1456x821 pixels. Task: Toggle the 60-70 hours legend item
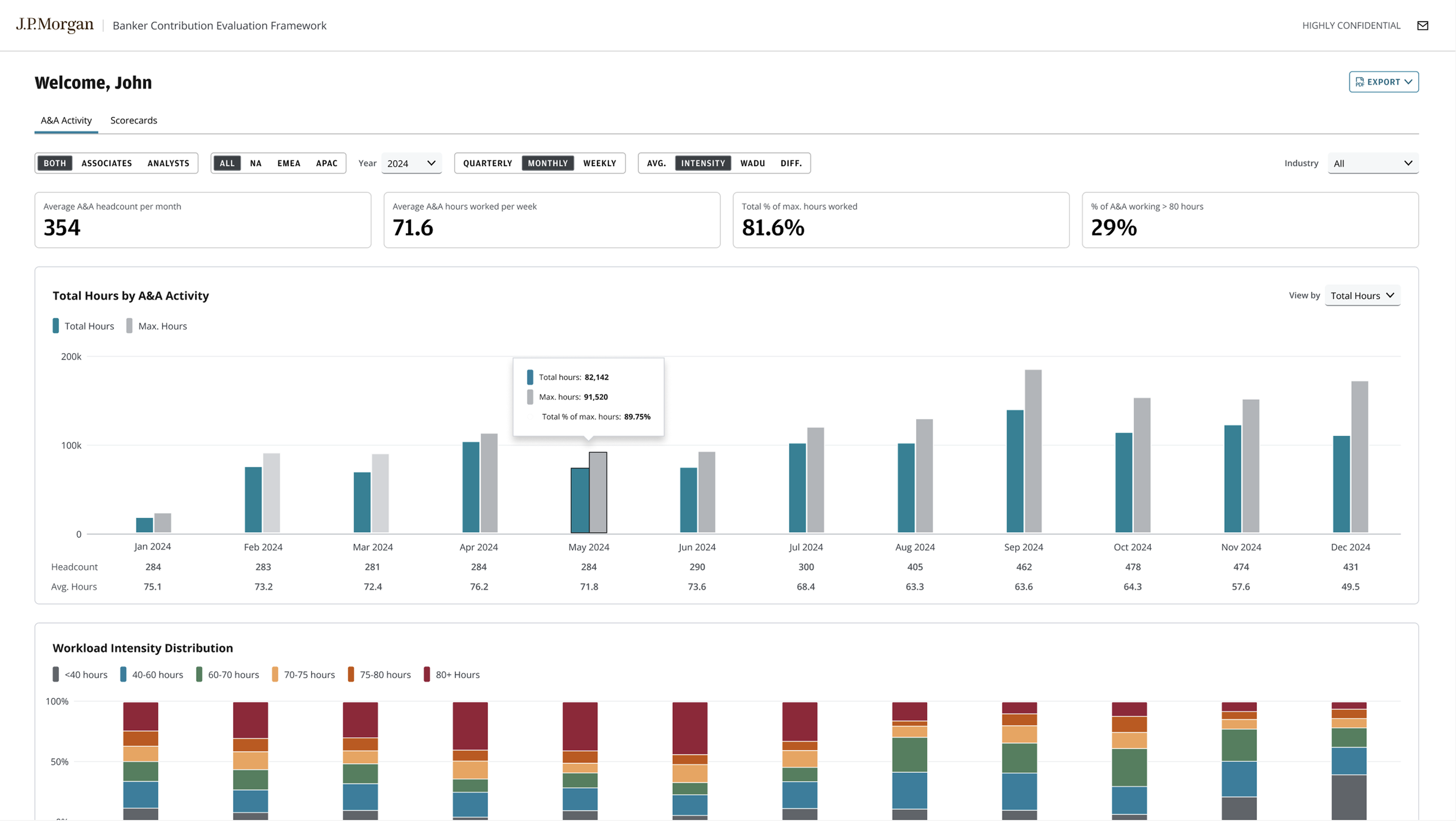(x=228, y=675)
